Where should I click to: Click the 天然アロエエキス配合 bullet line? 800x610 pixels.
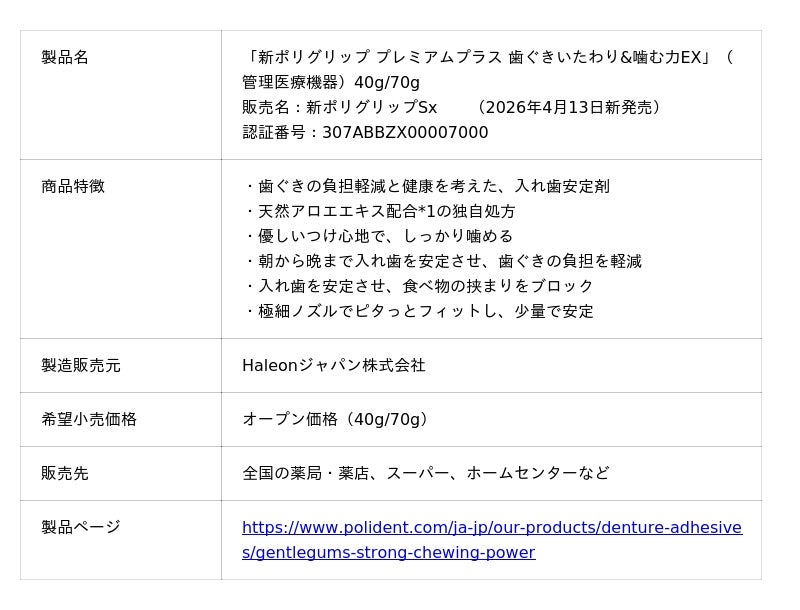click(x=380, y=212)
